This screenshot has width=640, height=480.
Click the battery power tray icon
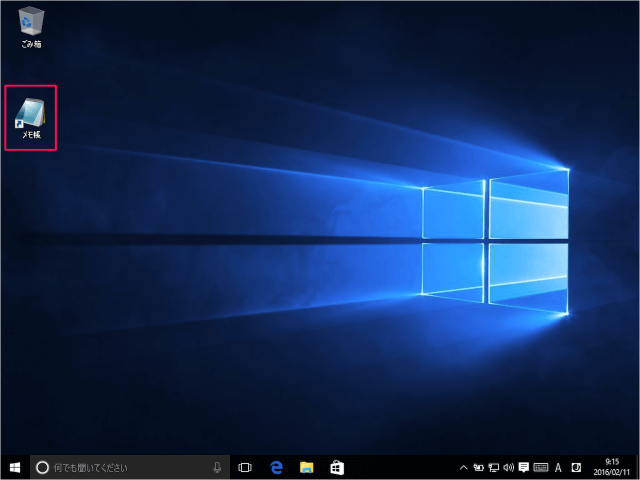pos(478,468)
